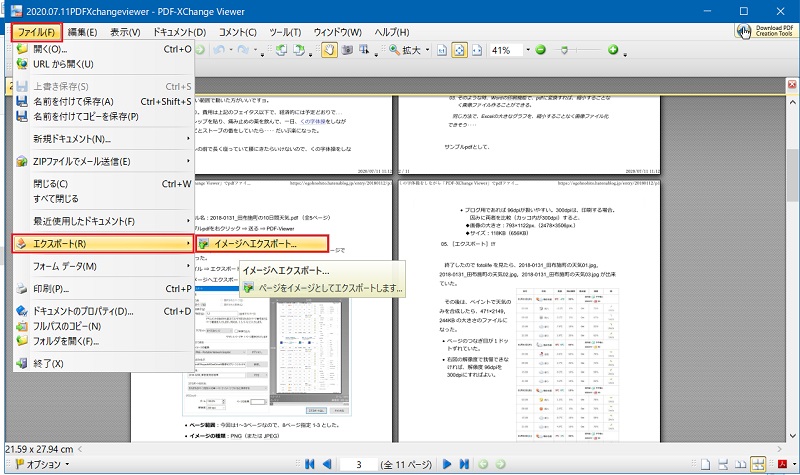
Task: Click green minus zoom out button
Action: pos(541,49)
